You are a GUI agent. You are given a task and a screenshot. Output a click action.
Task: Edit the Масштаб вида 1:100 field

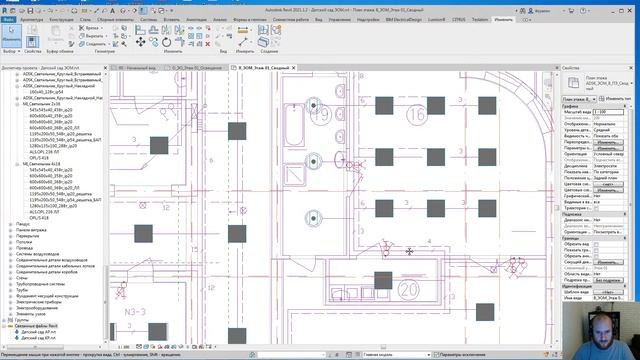(608, 112)
